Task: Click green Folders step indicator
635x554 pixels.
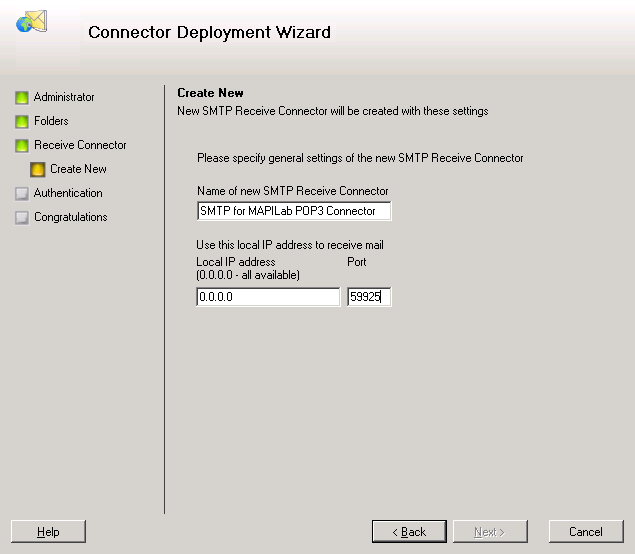Action: point(21,121)
